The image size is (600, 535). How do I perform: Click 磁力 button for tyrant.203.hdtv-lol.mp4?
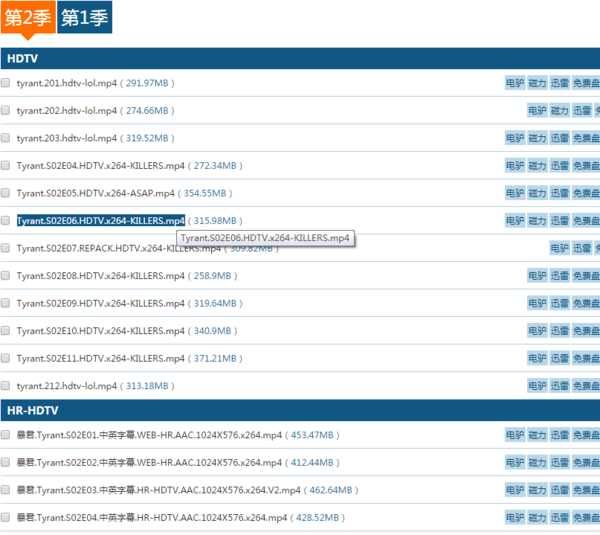(537, 138)
